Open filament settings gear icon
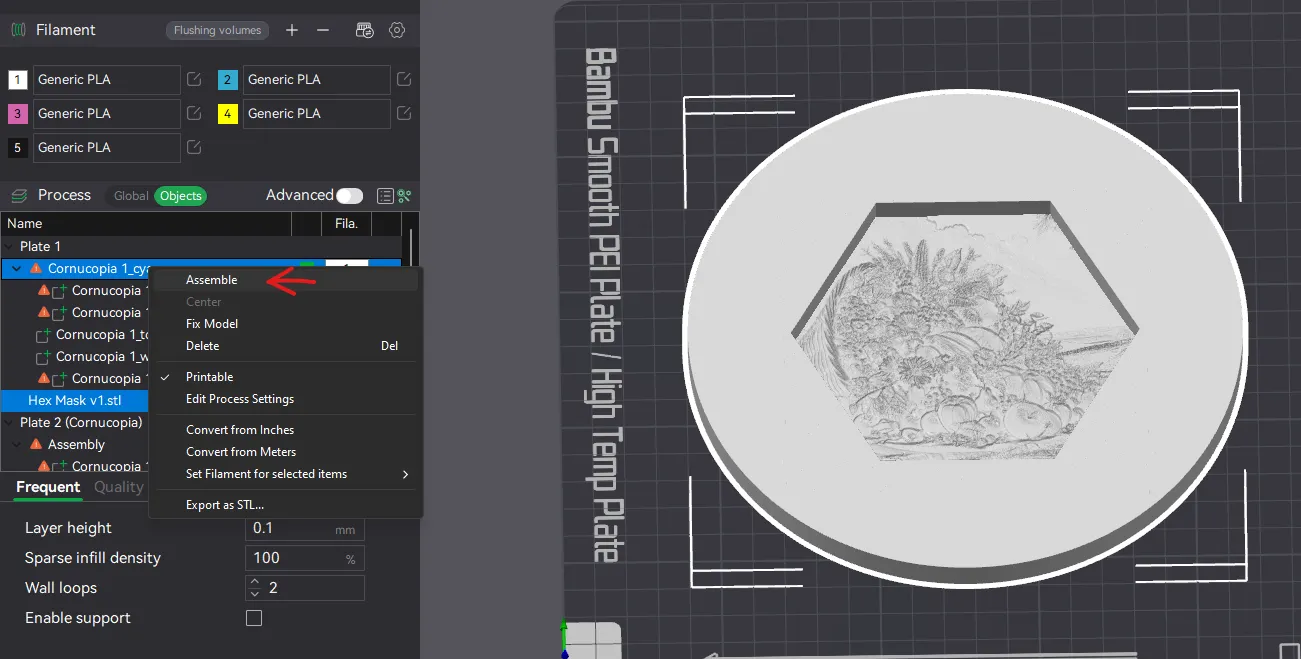 click(x=397, y=30)
